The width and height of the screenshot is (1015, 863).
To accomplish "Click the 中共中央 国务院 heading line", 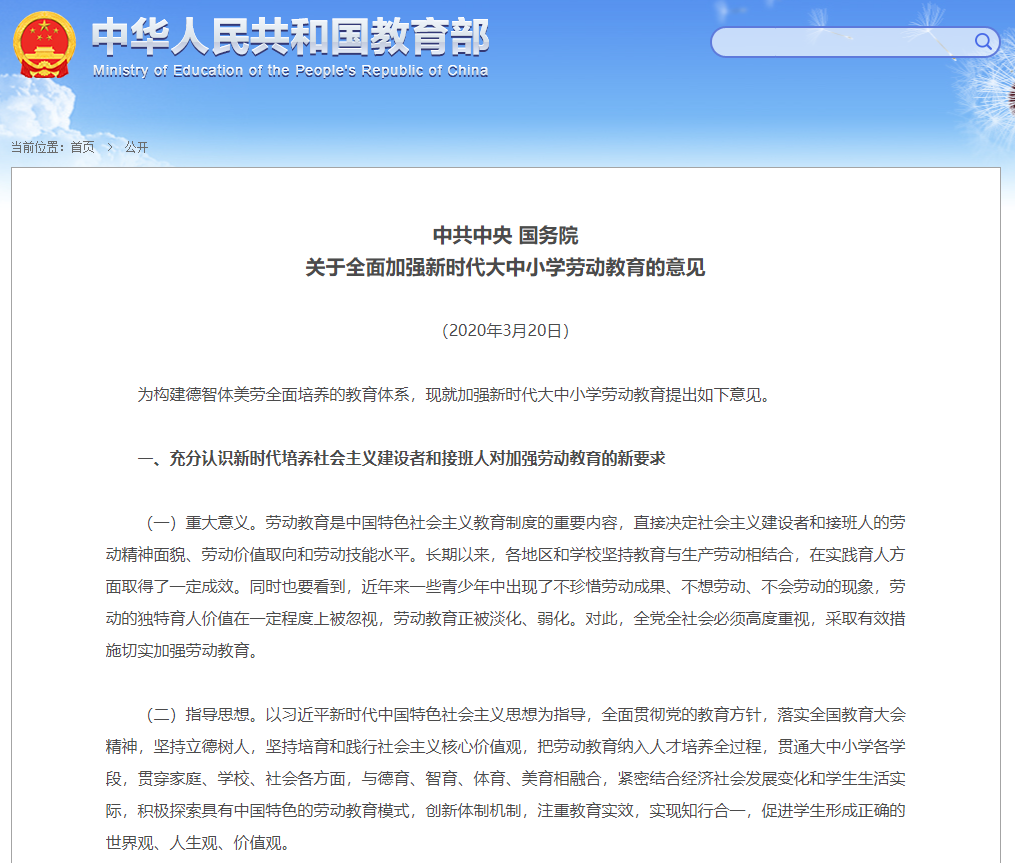I will 505,236.
